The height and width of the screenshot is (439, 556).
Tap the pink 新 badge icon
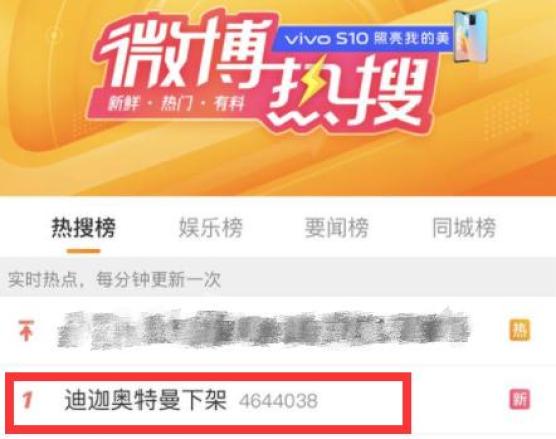point(519,399)
